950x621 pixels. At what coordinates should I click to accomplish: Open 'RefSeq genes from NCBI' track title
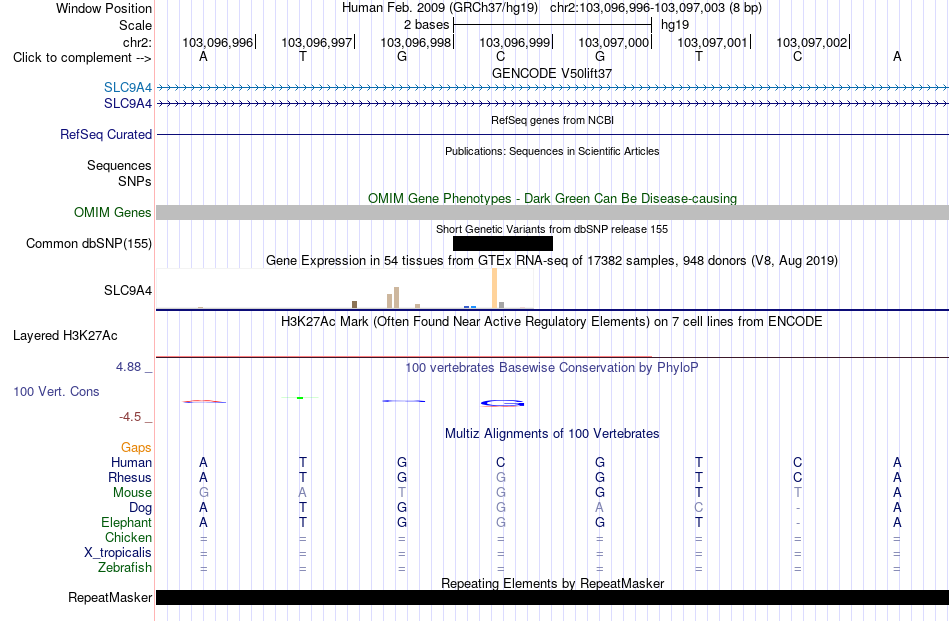(552, 121)
